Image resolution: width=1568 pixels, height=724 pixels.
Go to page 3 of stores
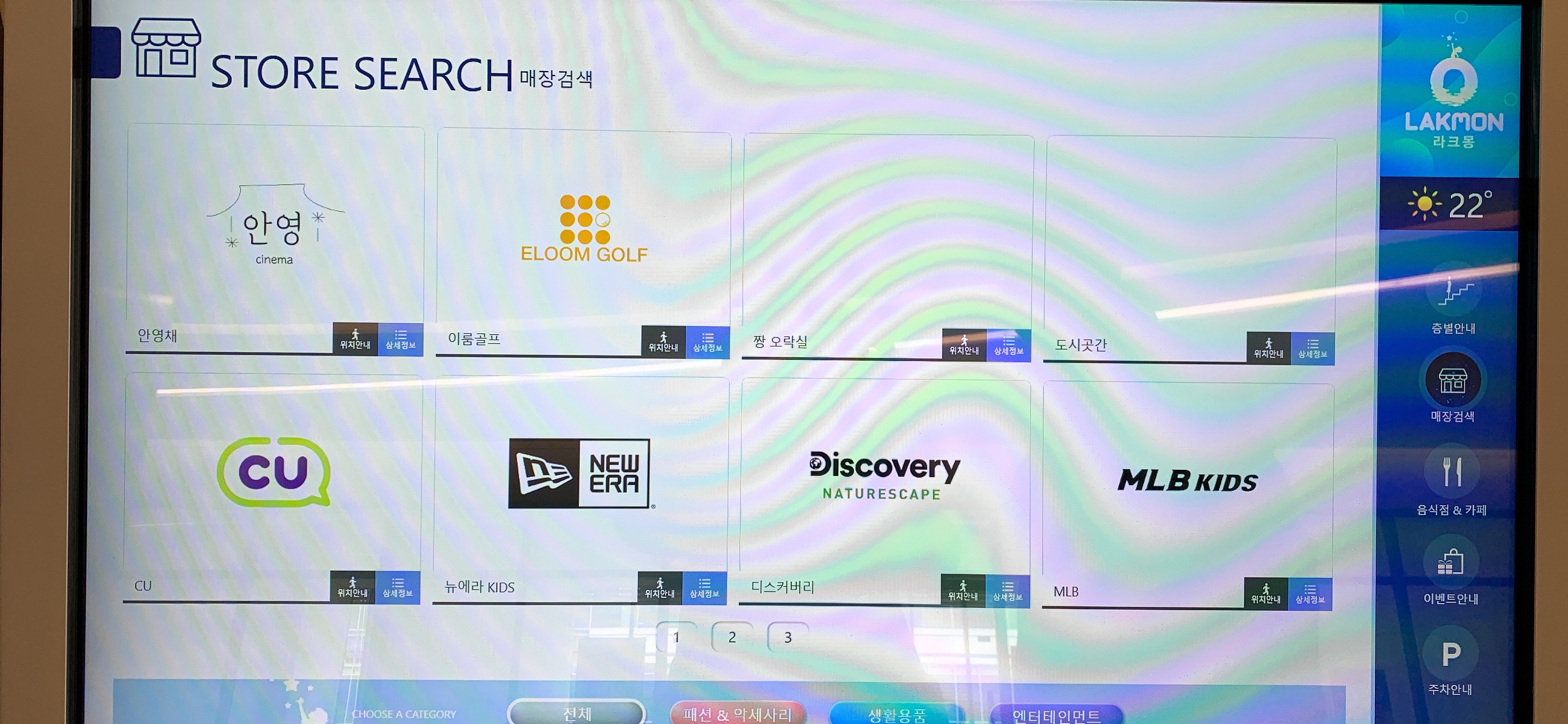[788, 637]
